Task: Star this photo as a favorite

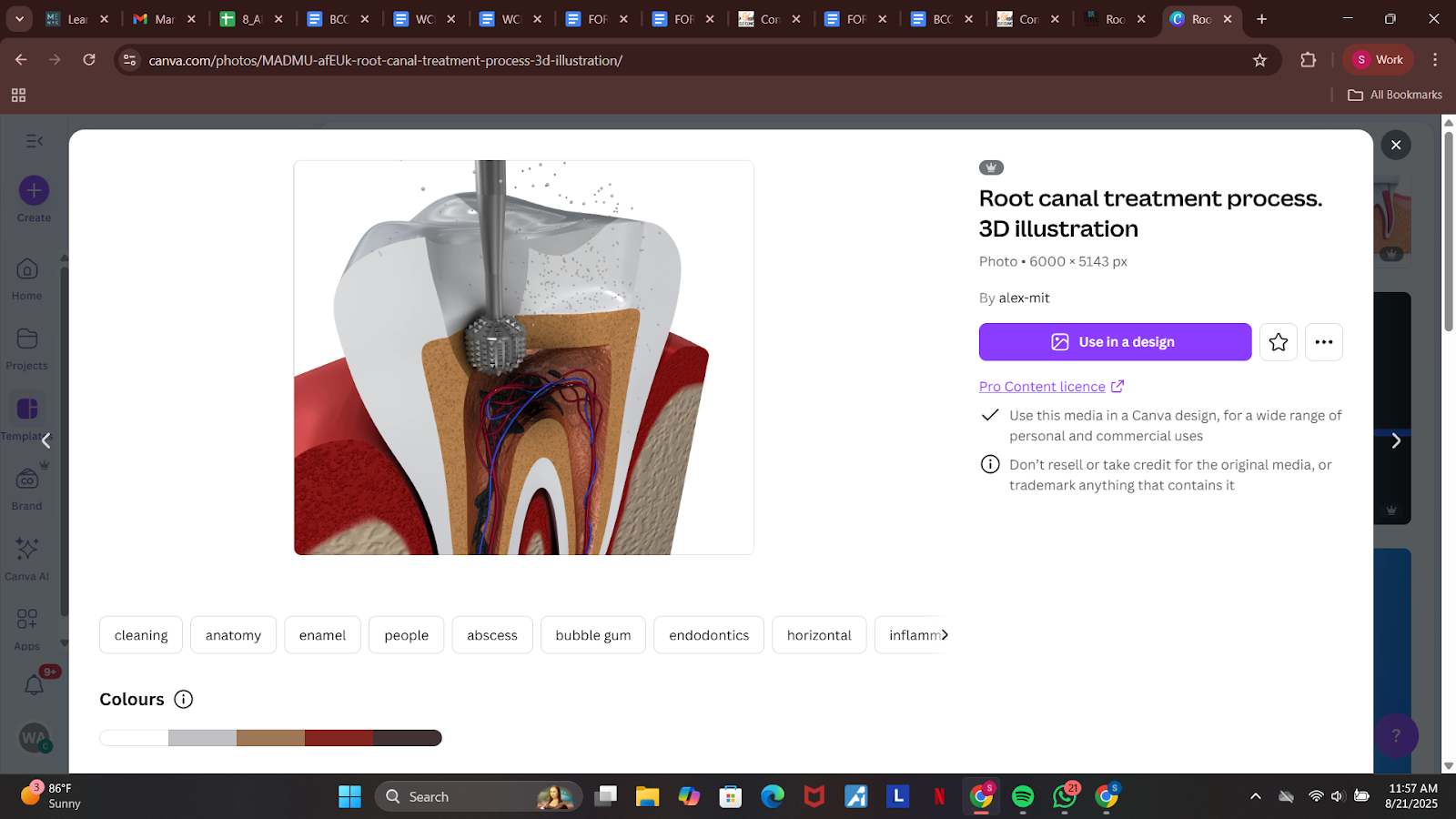Action: 1278,341
